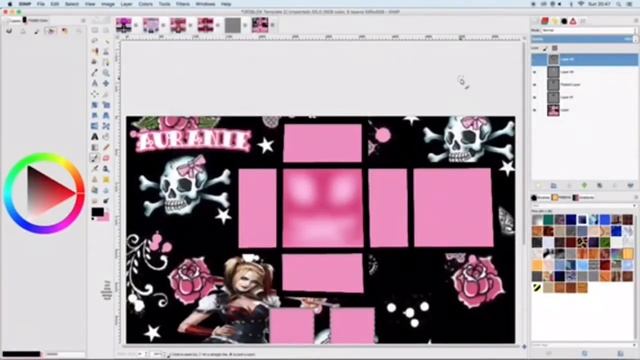Open the Layer menu
640x360 pixels.
click(126, 4)
